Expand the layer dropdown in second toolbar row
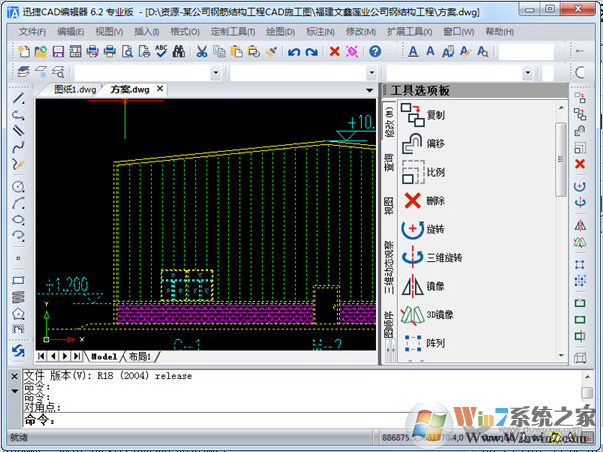Screen dimensions: 603x452 [x=216, y=72]
